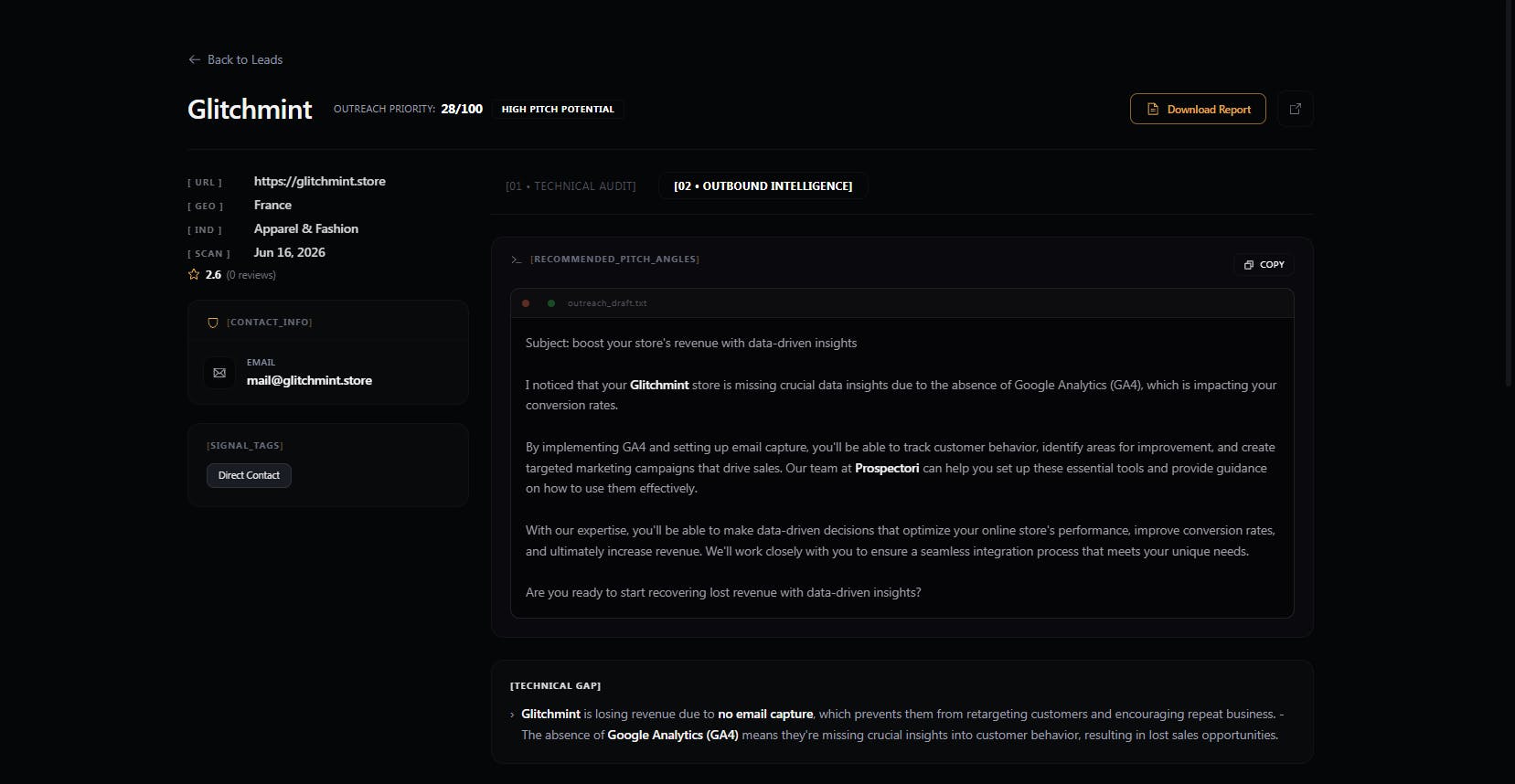Click the [ URL ] field label
Screen dimensions: 1515x784
[x=205, y=183]
